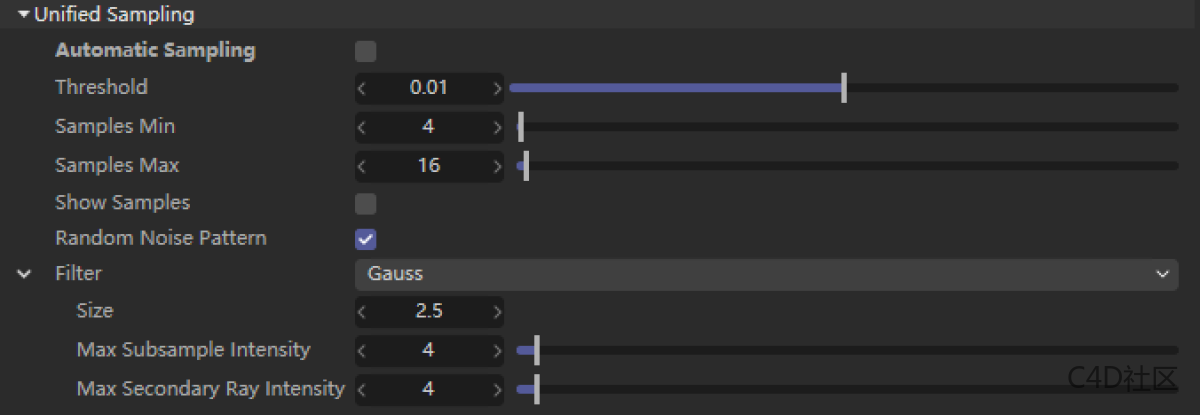Collapse the Filter sub-options chevron
The height and width of the screenshot is (415, 1200).
tap(24, 274)
